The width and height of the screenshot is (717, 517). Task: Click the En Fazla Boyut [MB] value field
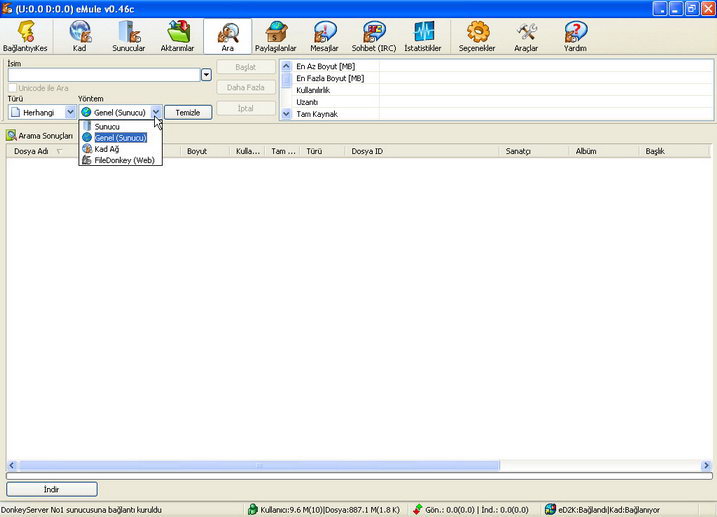click(546, 78)
